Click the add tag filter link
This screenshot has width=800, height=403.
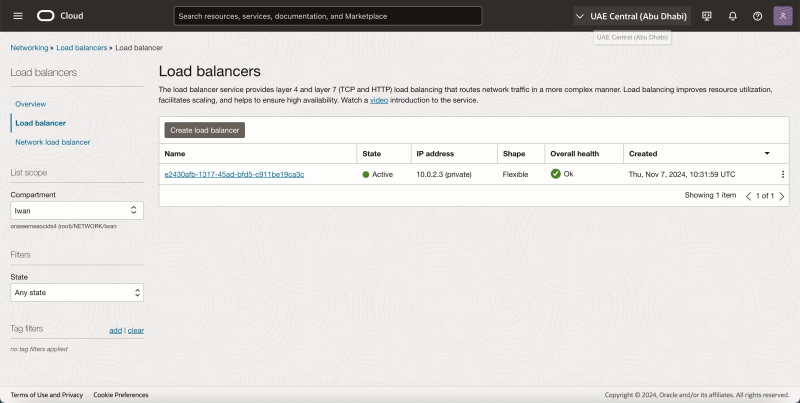click(115, 330)
